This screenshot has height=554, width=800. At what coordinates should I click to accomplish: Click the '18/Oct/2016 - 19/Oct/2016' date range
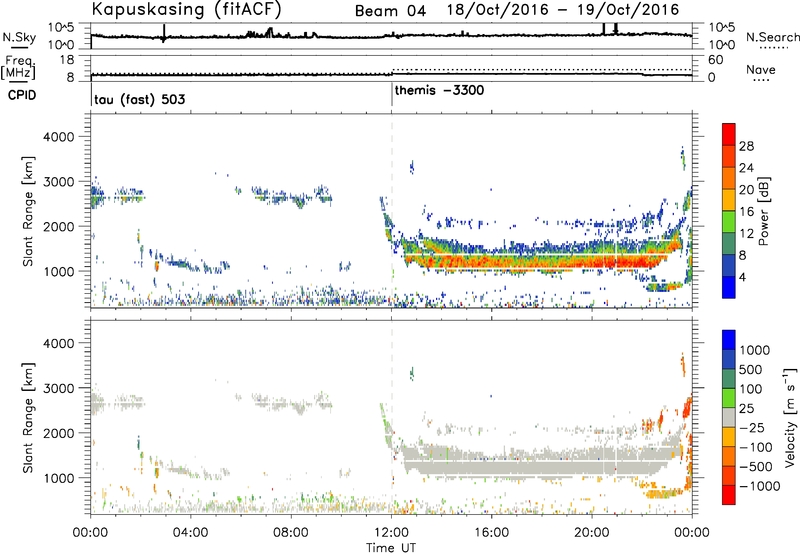click(563, 10)
